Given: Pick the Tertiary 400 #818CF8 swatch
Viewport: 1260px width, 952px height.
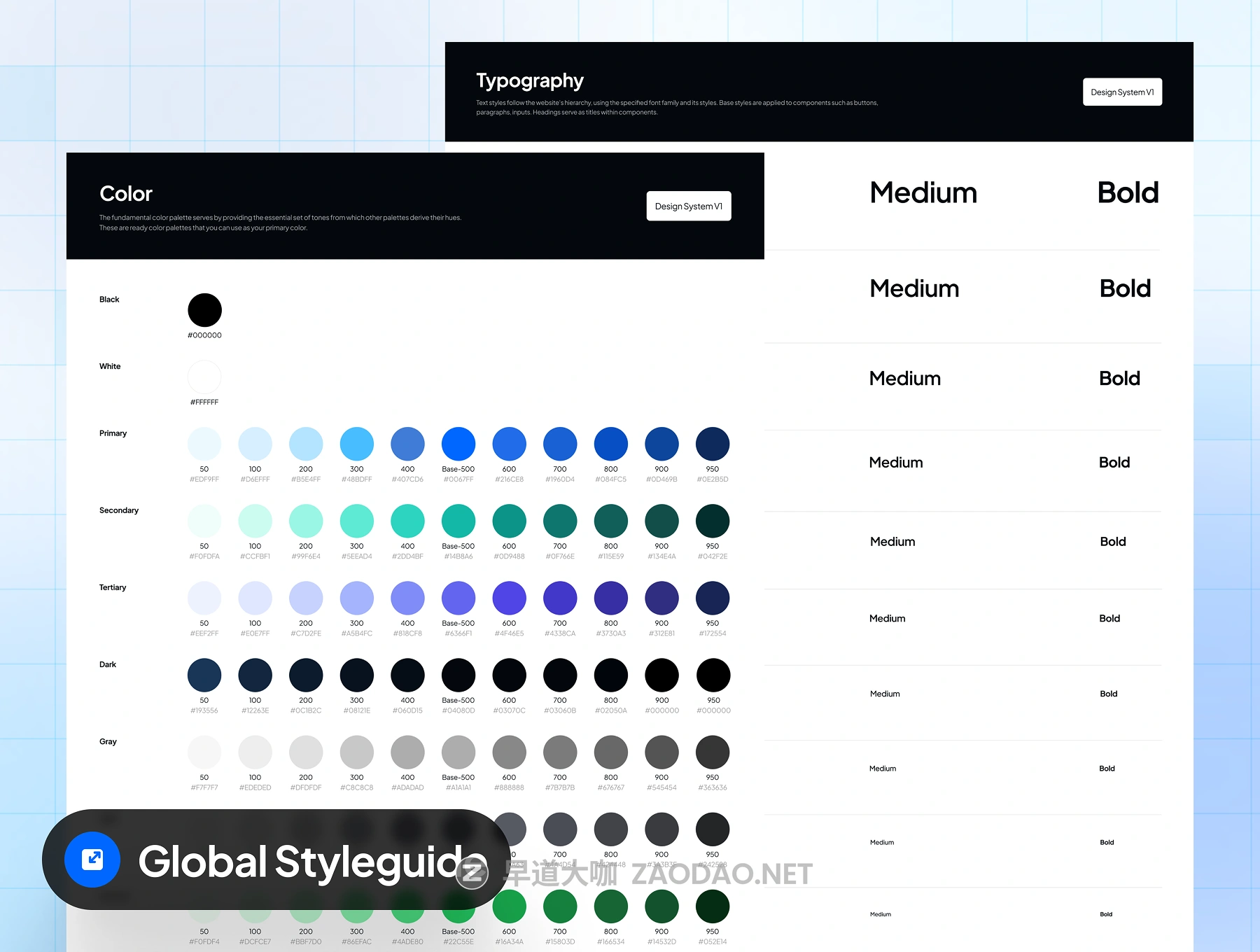Looking at the screenshot, I should [x=407, y=598].
